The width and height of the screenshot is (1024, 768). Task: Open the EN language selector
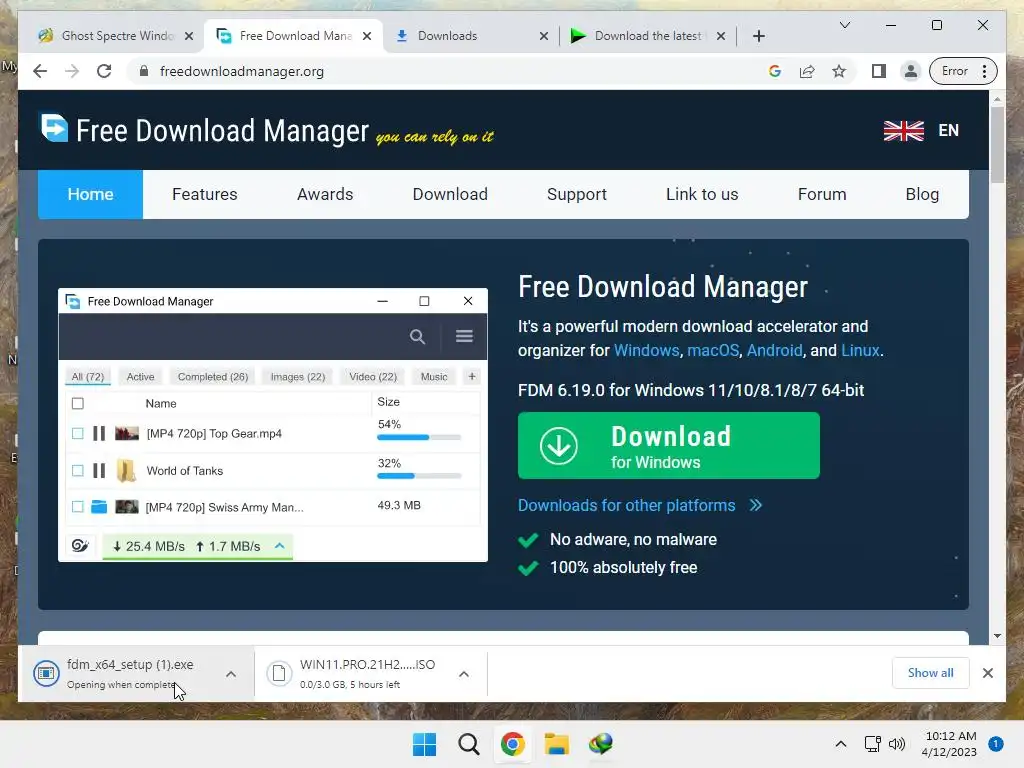[x=948, y=131]
